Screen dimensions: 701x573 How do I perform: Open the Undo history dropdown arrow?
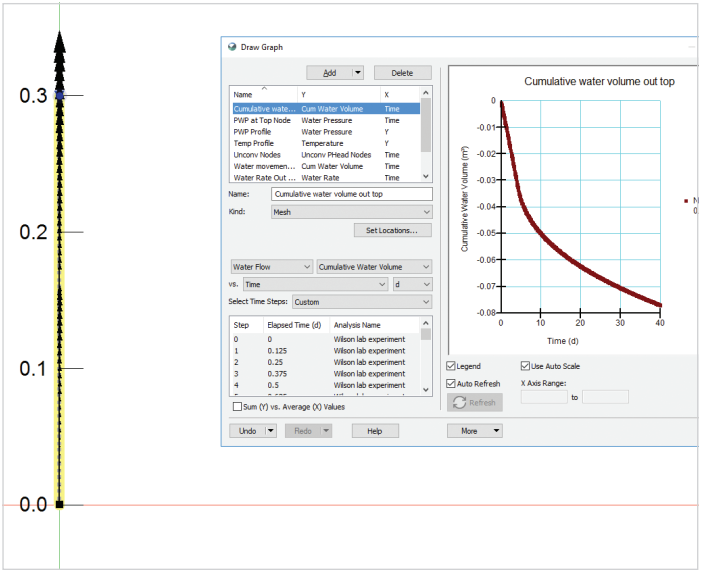pos(271,431)
